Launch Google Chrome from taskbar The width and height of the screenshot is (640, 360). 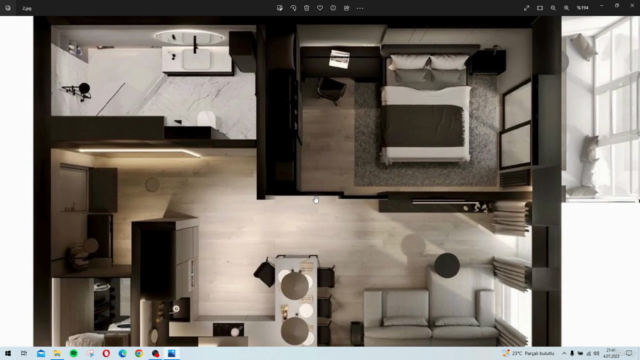(x=139, y=353)
